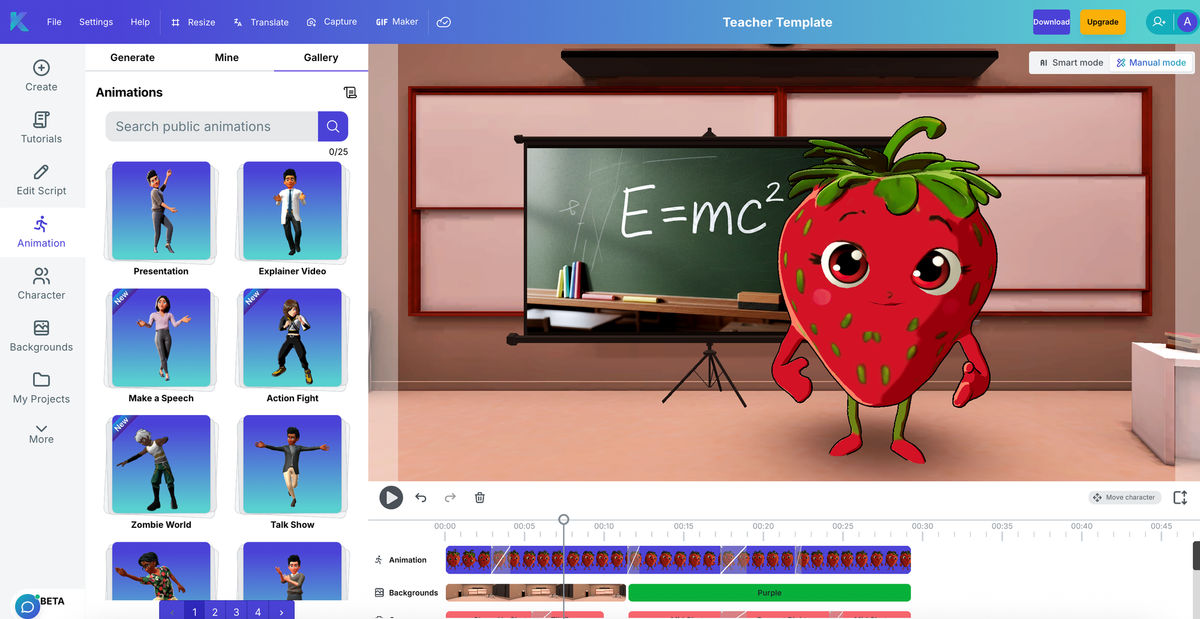Select the Make a Speech animation thumbnail
The height and width of the screenshot is (619, 1200).
[x=161, y=339]
